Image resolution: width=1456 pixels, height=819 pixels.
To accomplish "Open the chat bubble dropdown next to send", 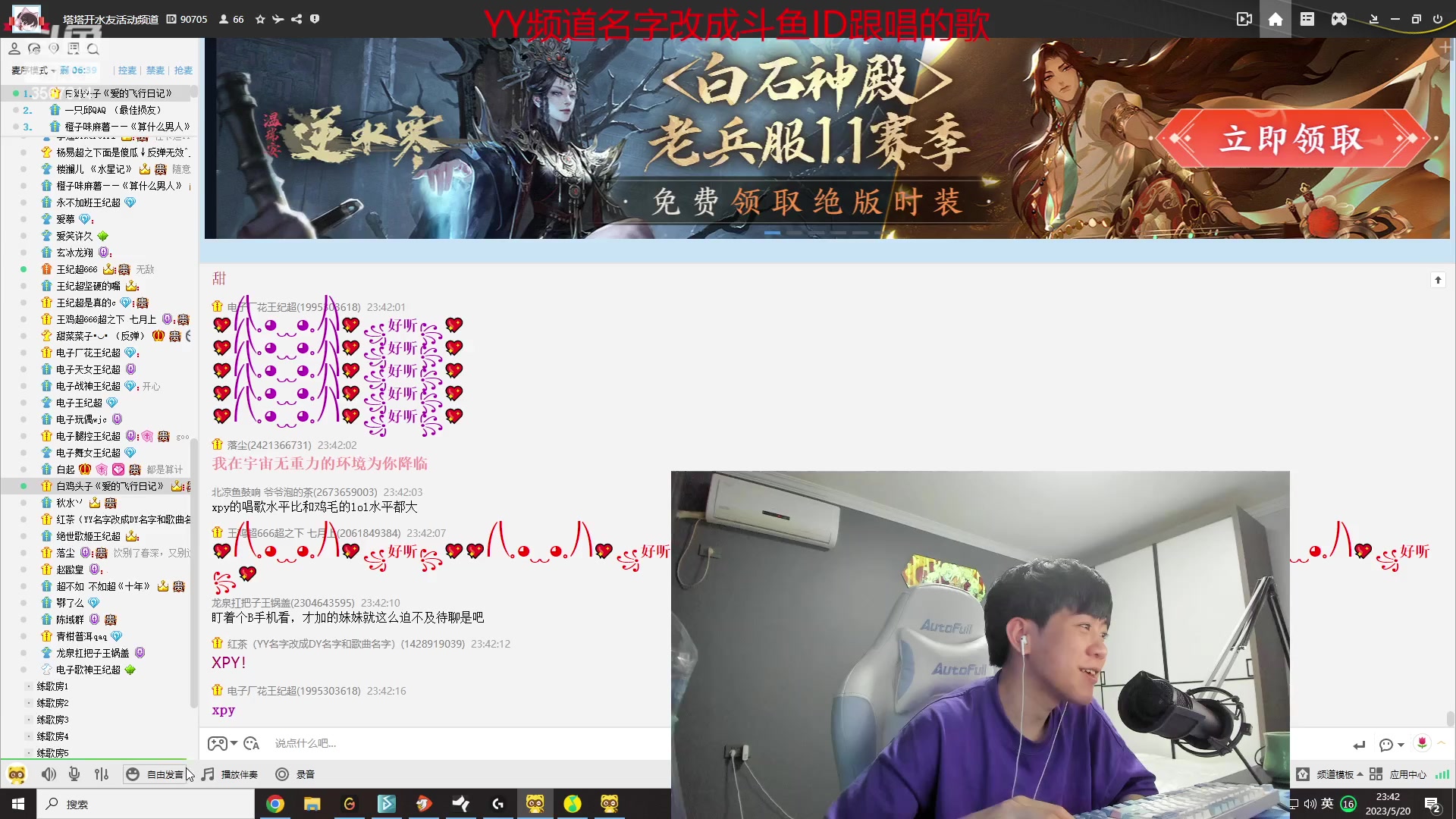I will pyautogui.click(x=1392, y=745).
